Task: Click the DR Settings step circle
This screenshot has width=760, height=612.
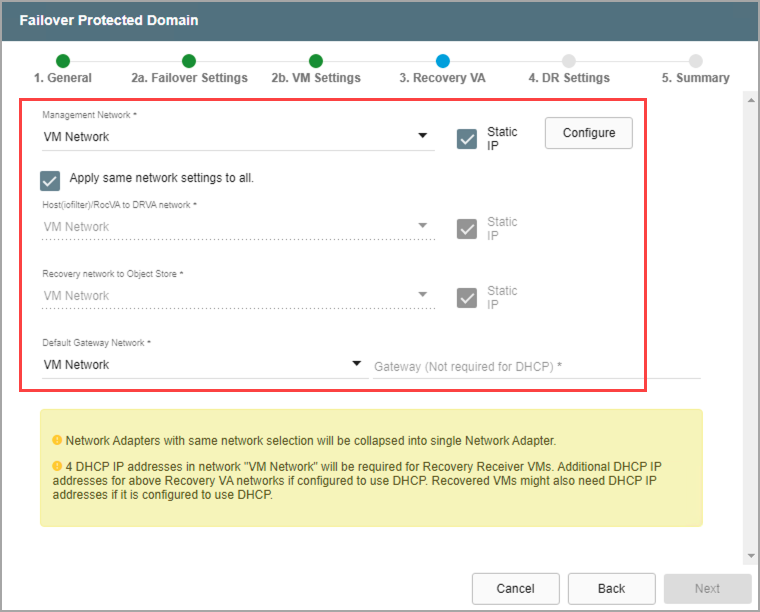Action: coord(569,61)
